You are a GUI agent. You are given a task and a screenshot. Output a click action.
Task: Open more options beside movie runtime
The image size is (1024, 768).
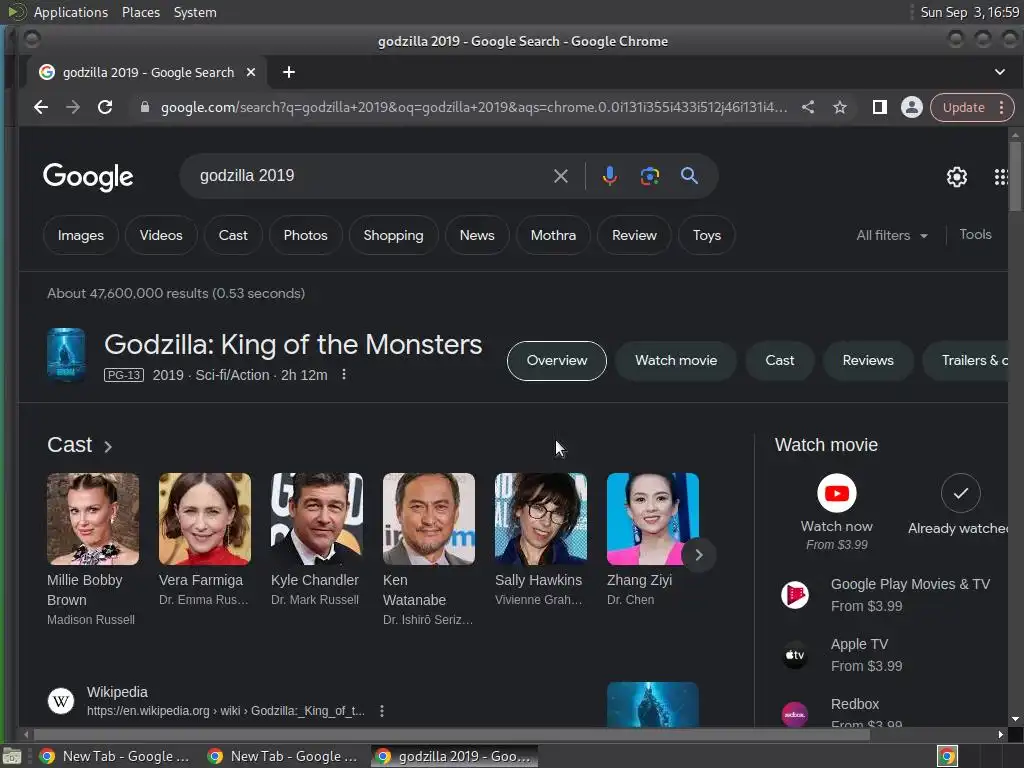344,374
